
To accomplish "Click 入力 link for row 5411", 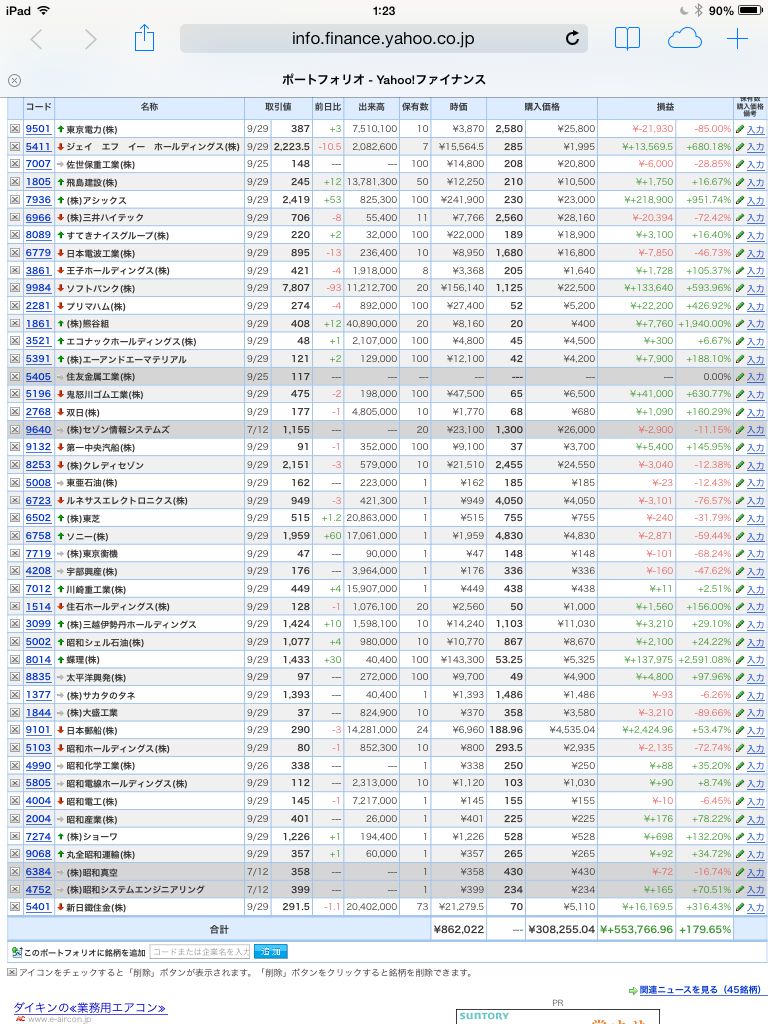I will (755, 148).
